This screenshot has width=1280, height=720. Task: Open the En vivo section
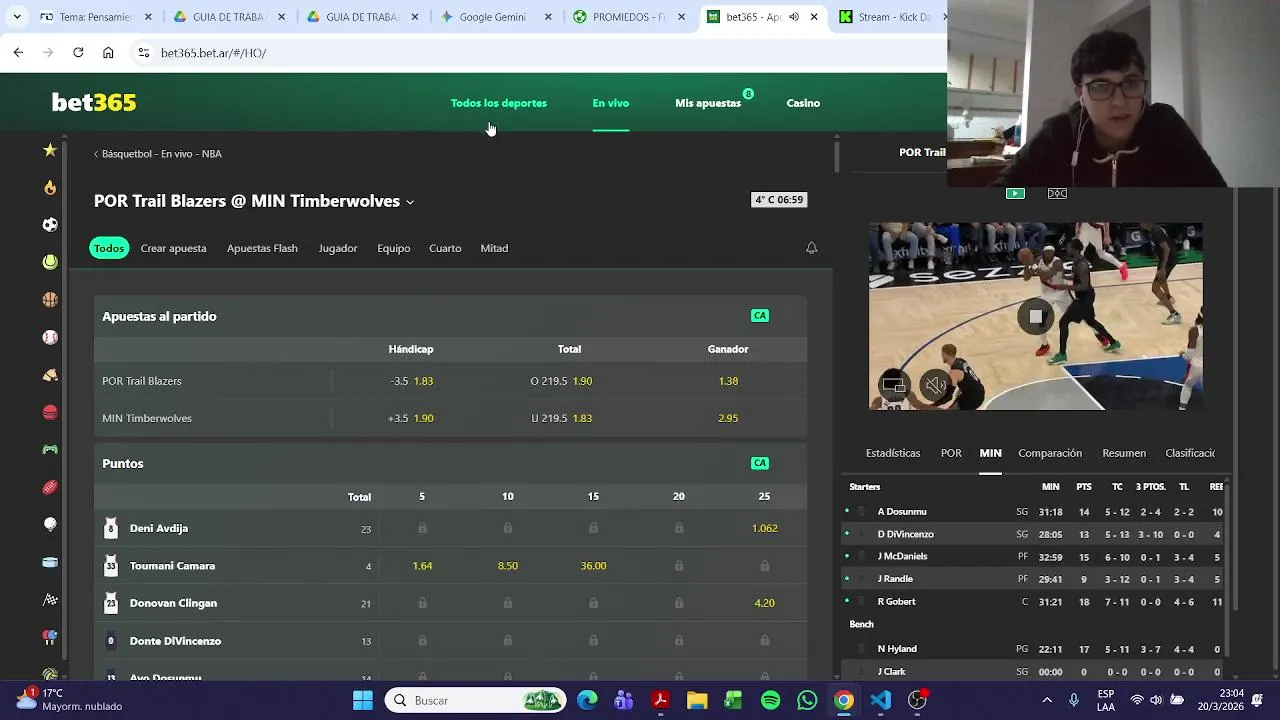[x=610, y=103]
